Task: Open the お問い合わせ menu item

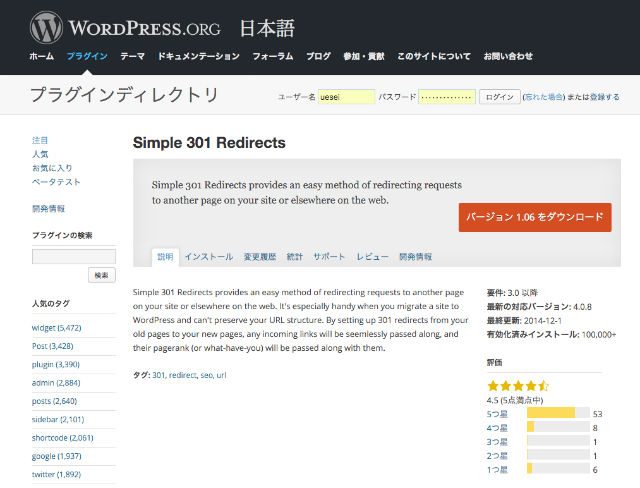Action: [x=508, y=56]
